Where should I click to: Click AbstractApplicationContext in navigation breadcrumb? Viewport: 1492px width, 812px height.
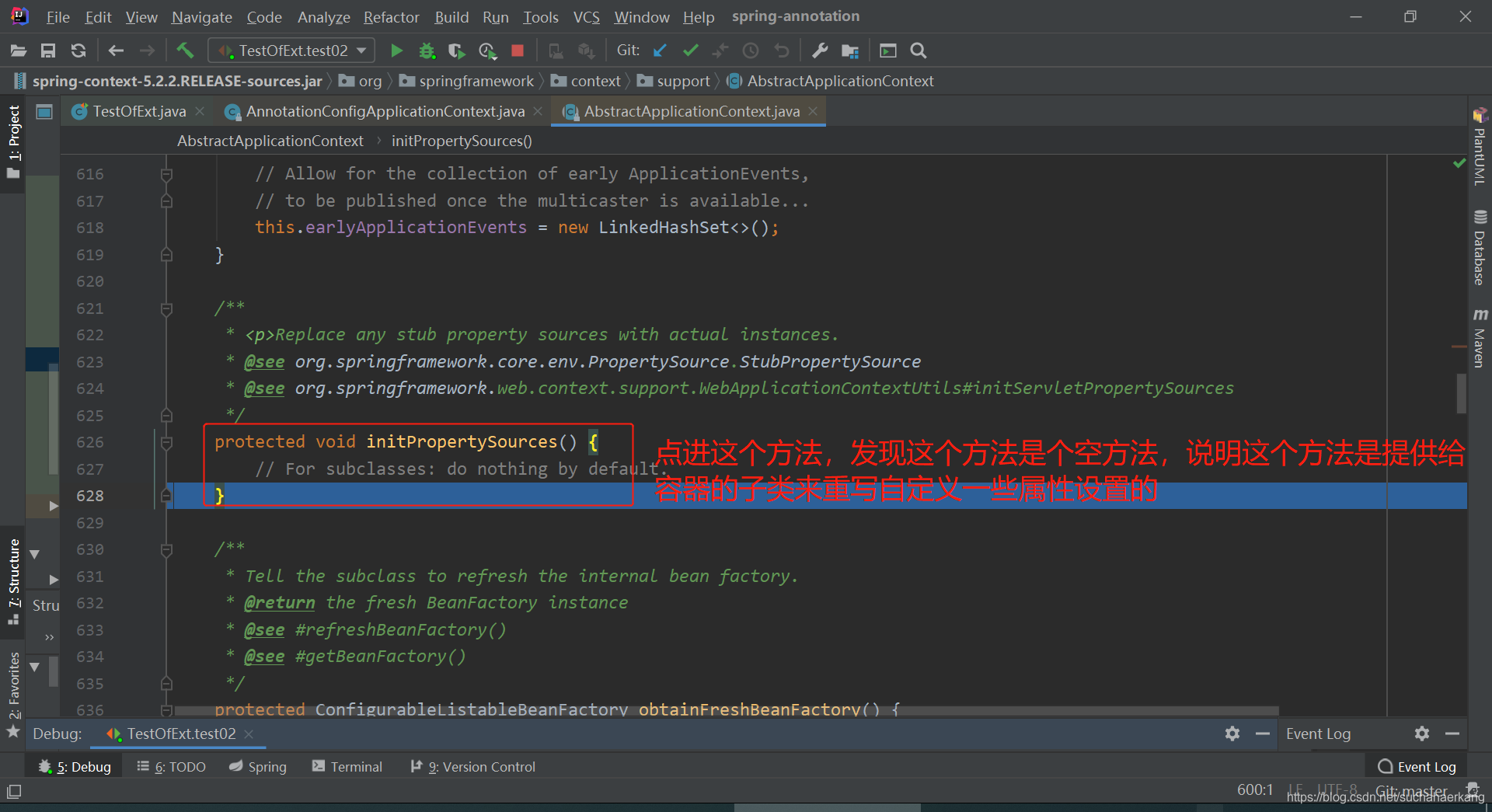click(x=831, y=81)
